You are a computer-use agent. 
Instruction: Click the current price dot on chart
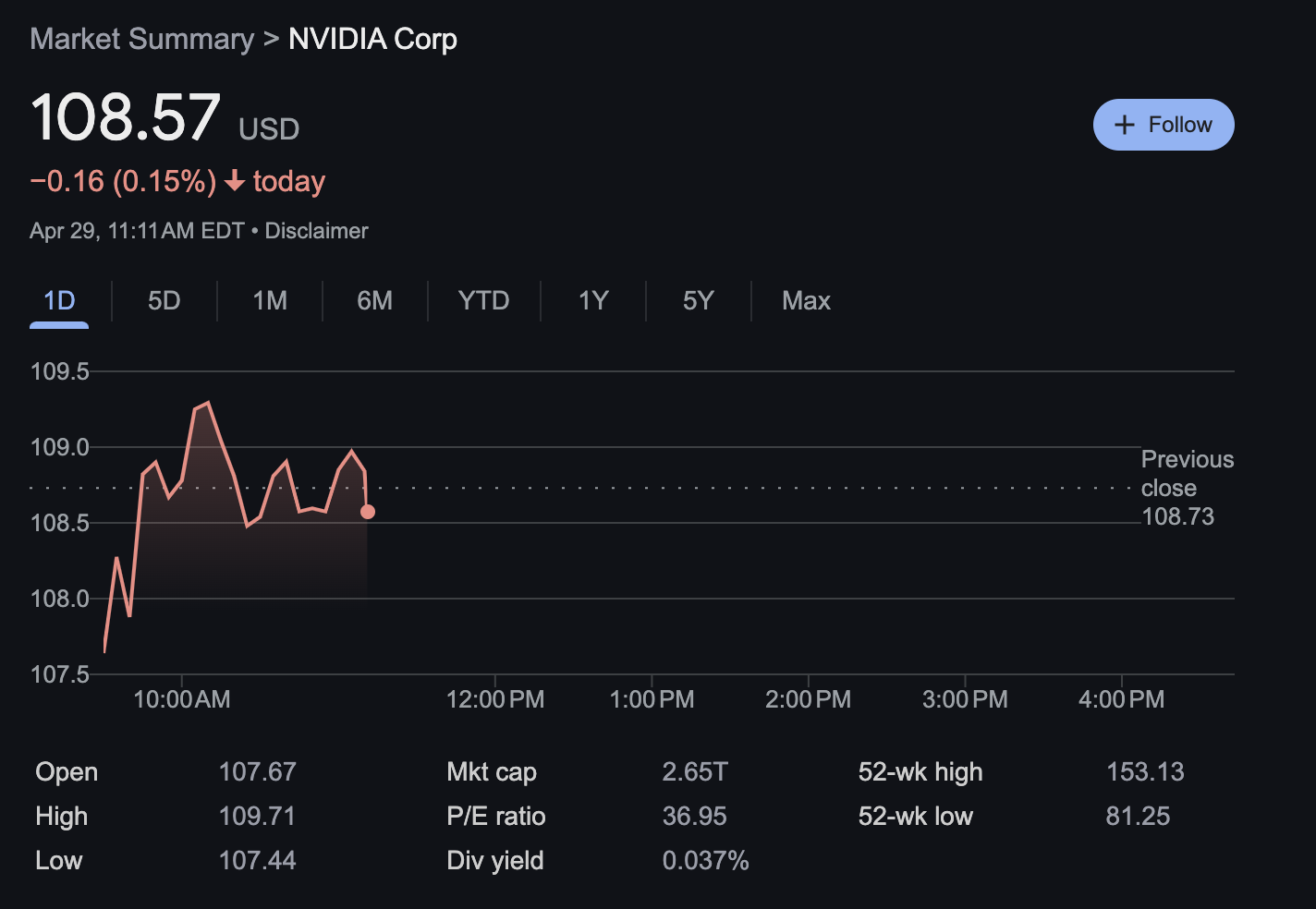point(368,512)
